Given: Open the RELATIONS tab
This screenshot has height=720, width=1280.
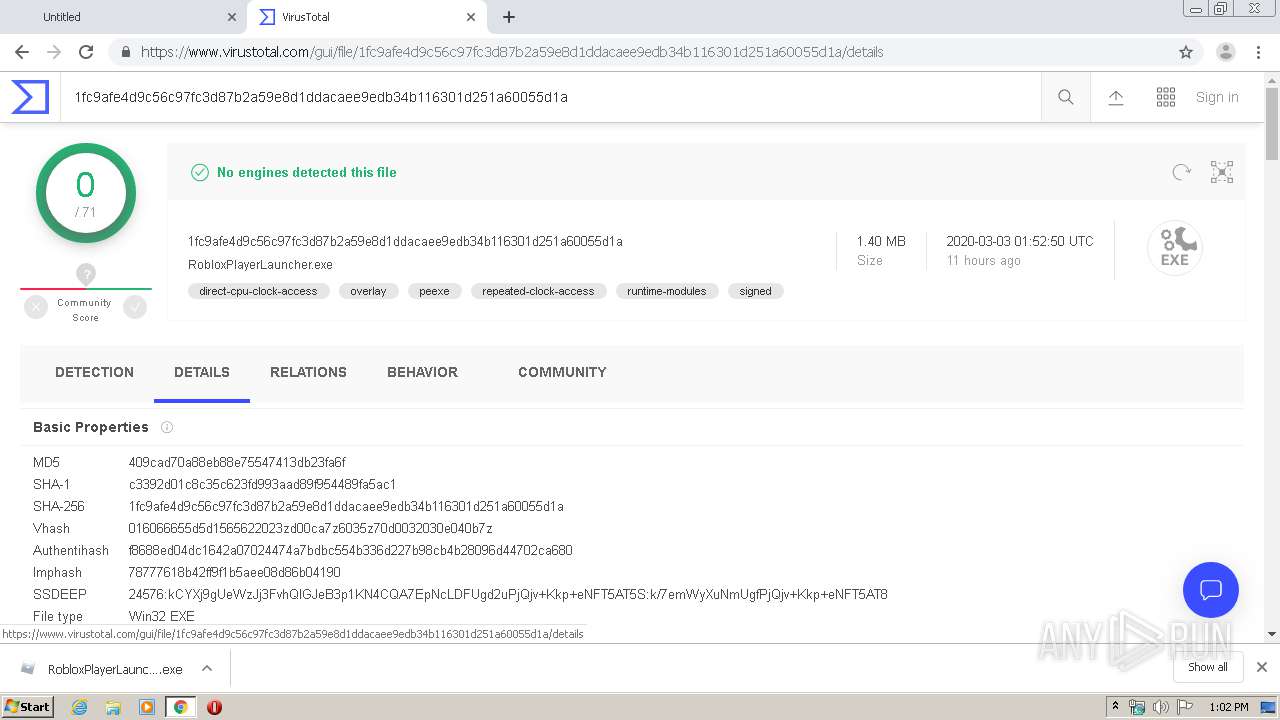Looking at the screenshot, I should point(308,372).
